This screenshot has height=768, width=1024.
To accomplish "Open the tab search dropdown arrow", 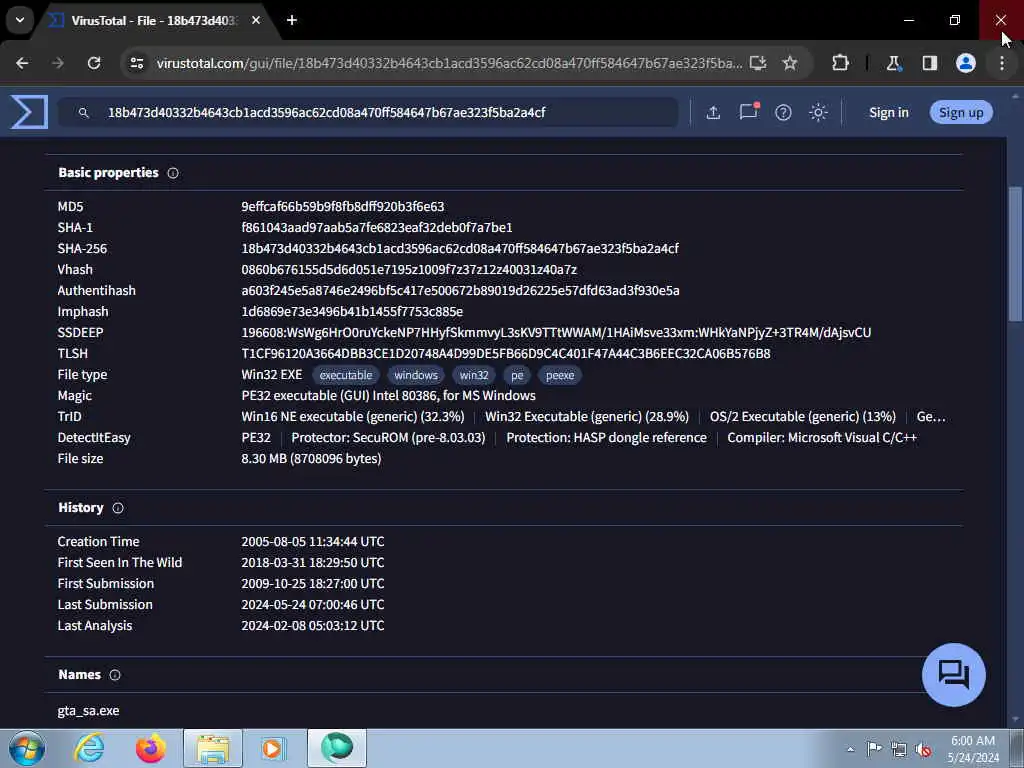I will (20, 20).
